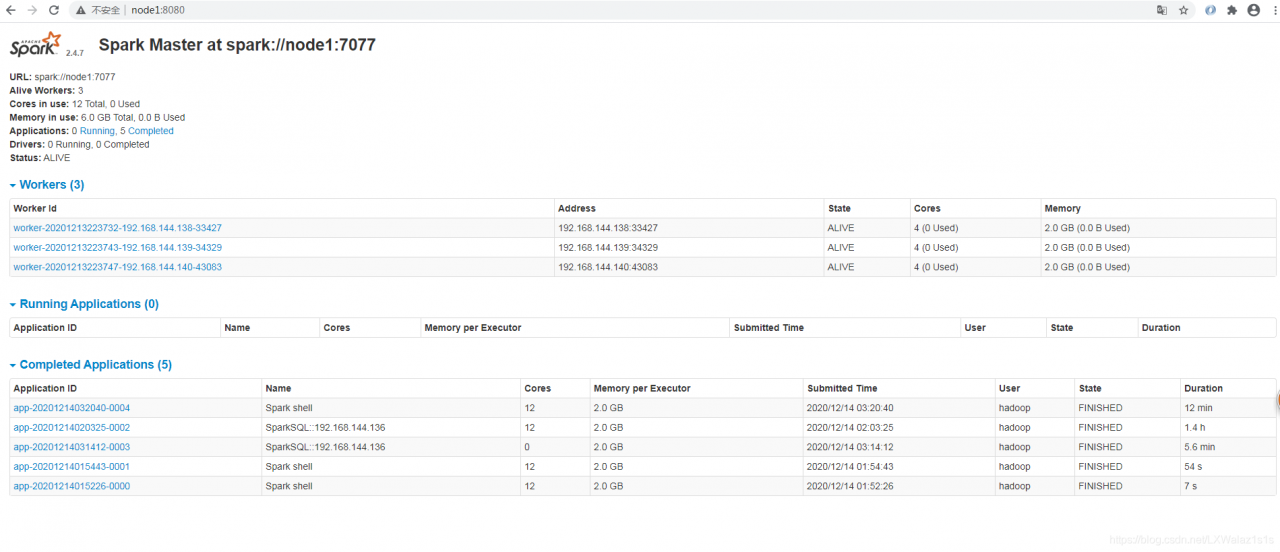
Task: Go back to the previous page
Action: point(11,10)
